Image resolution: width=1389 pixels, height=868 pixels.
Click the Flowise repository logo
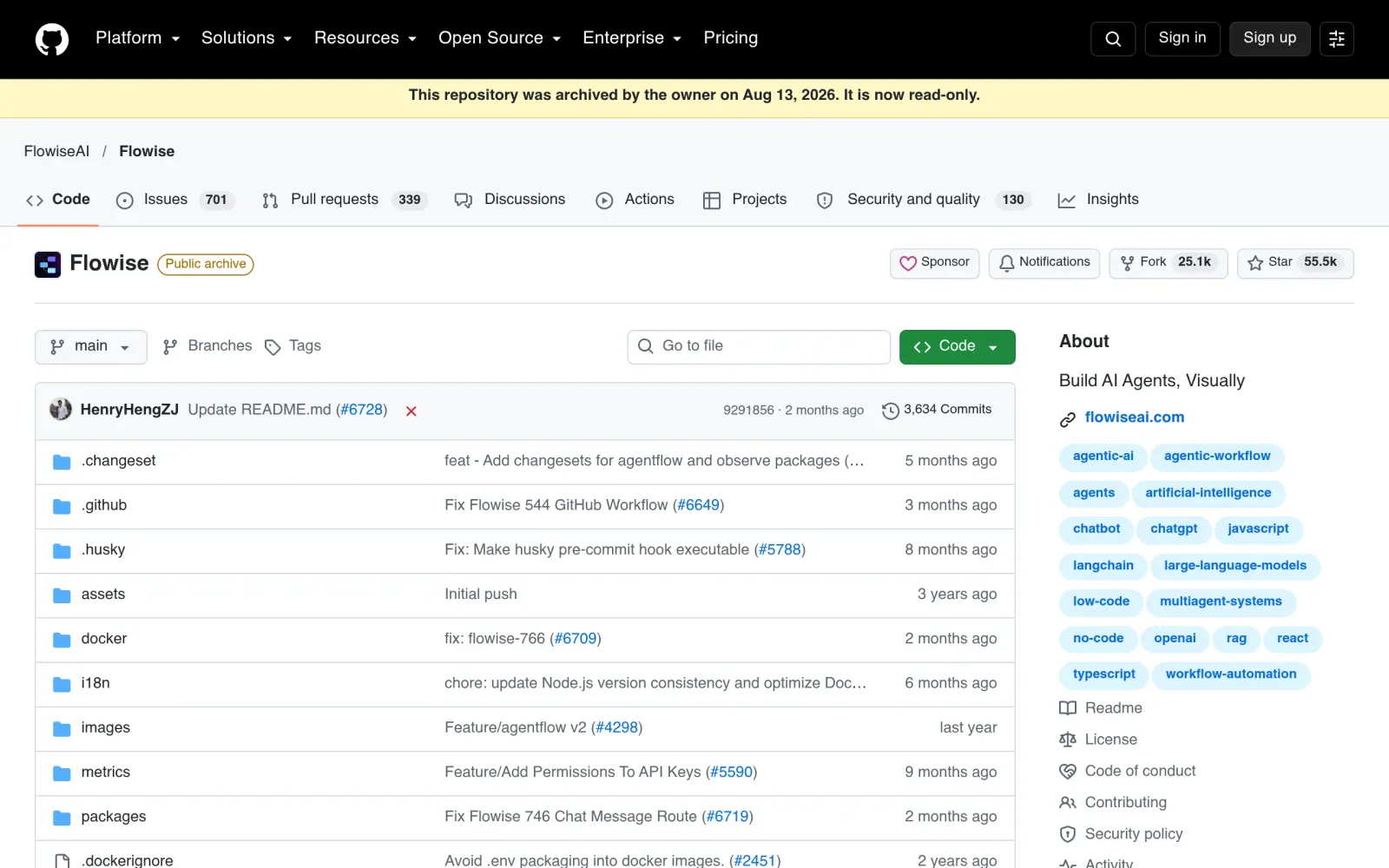(48, 264)
